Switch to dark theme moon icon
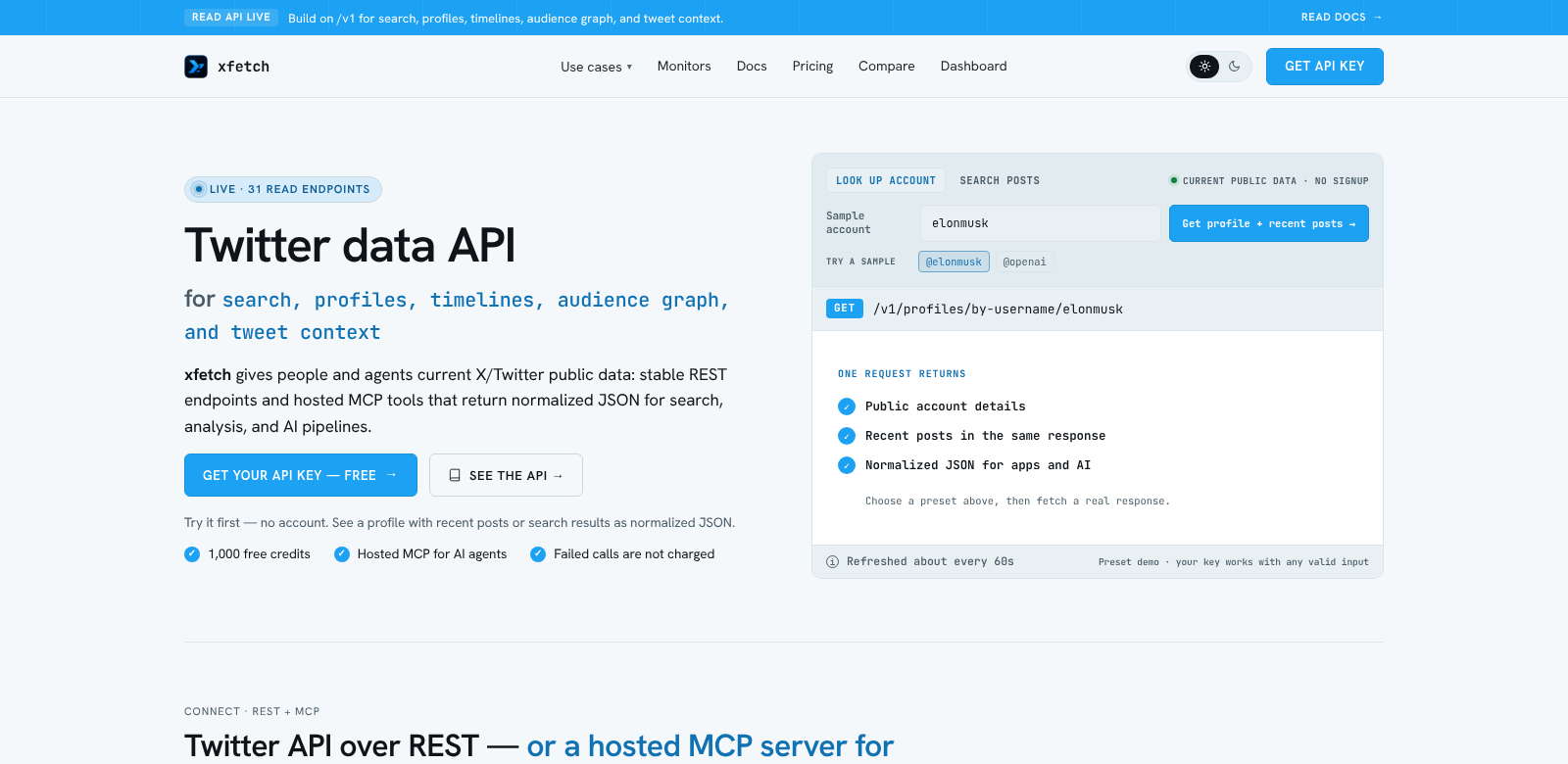 (1235, 67)
